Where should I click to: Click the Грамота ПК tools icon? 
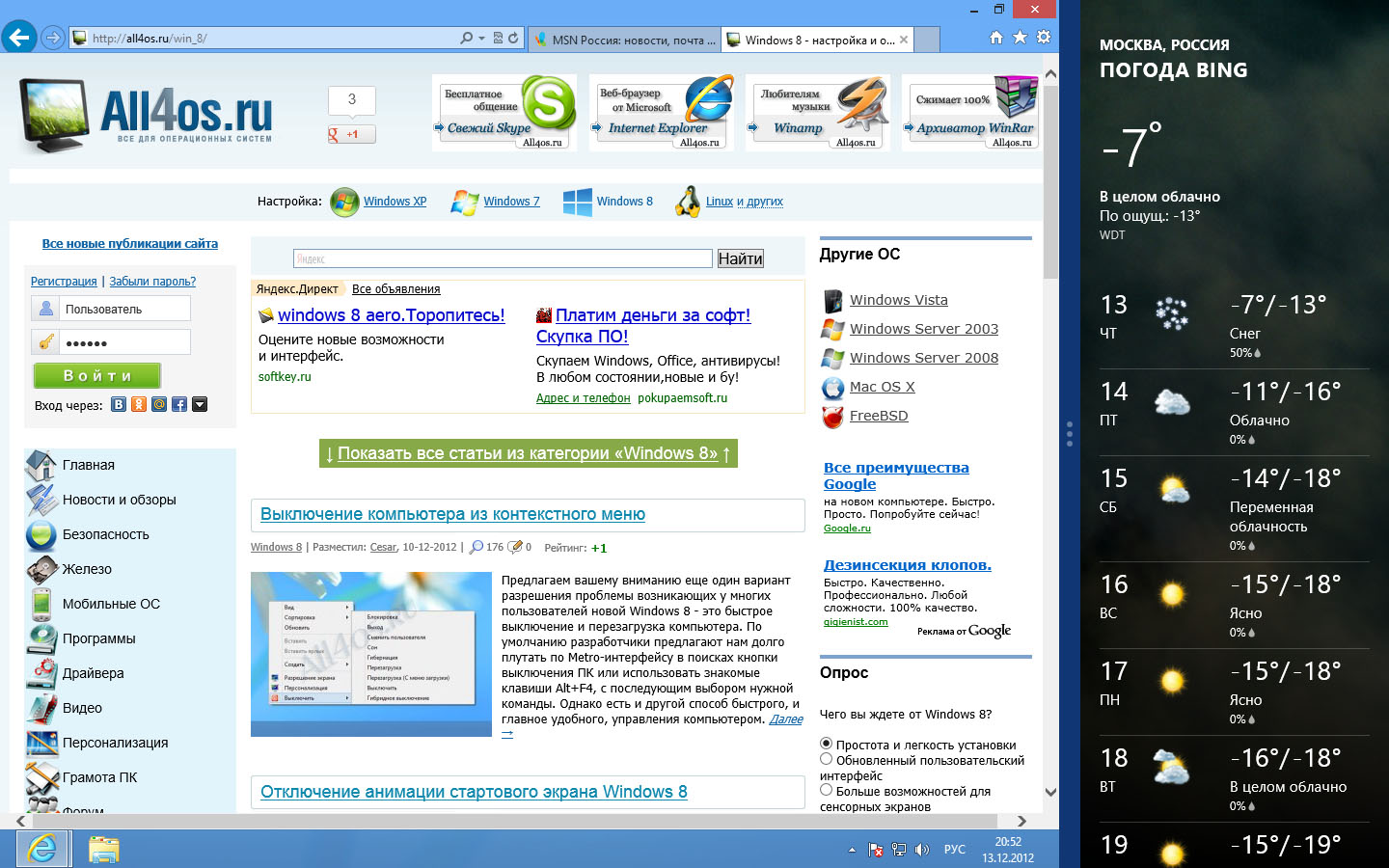(x=41, y=777)
